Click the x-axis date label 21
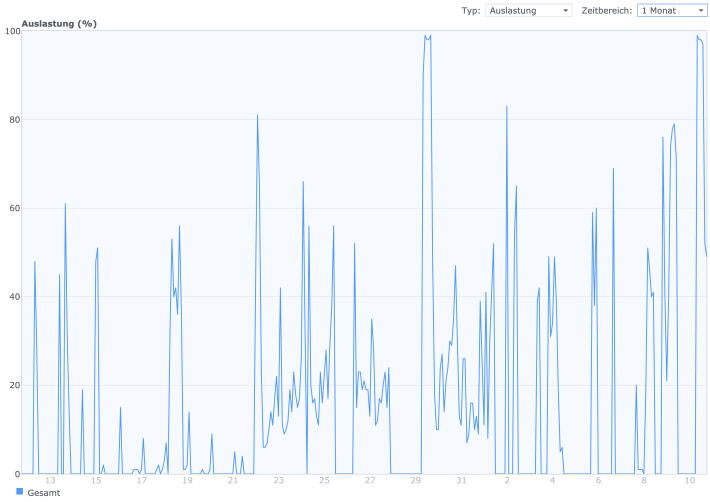Screen dimensions: 710x502 [233, 480]
